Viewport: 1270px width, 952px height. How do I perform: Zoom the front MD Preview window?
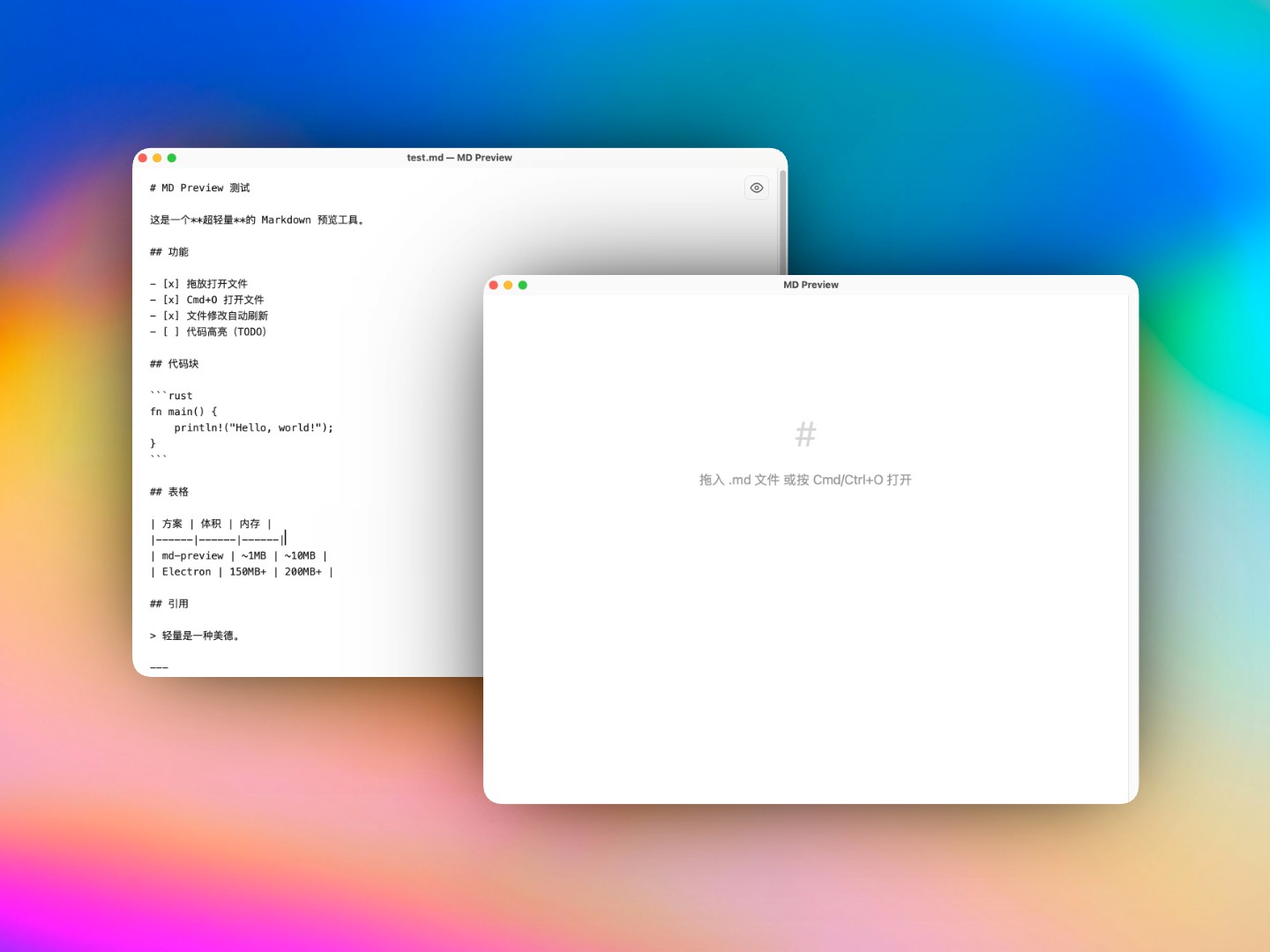click(x=523, y=285)
